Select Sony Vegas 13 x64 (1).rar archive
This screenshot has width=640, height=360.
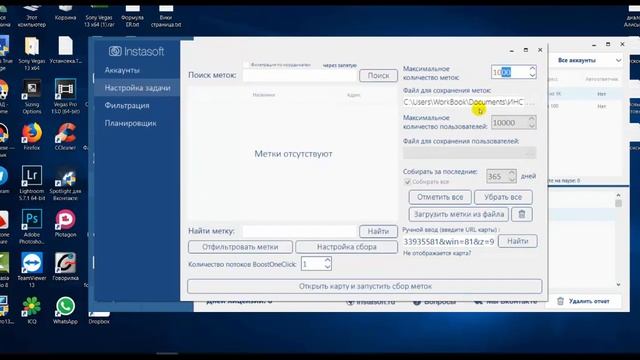pos(99,16)
